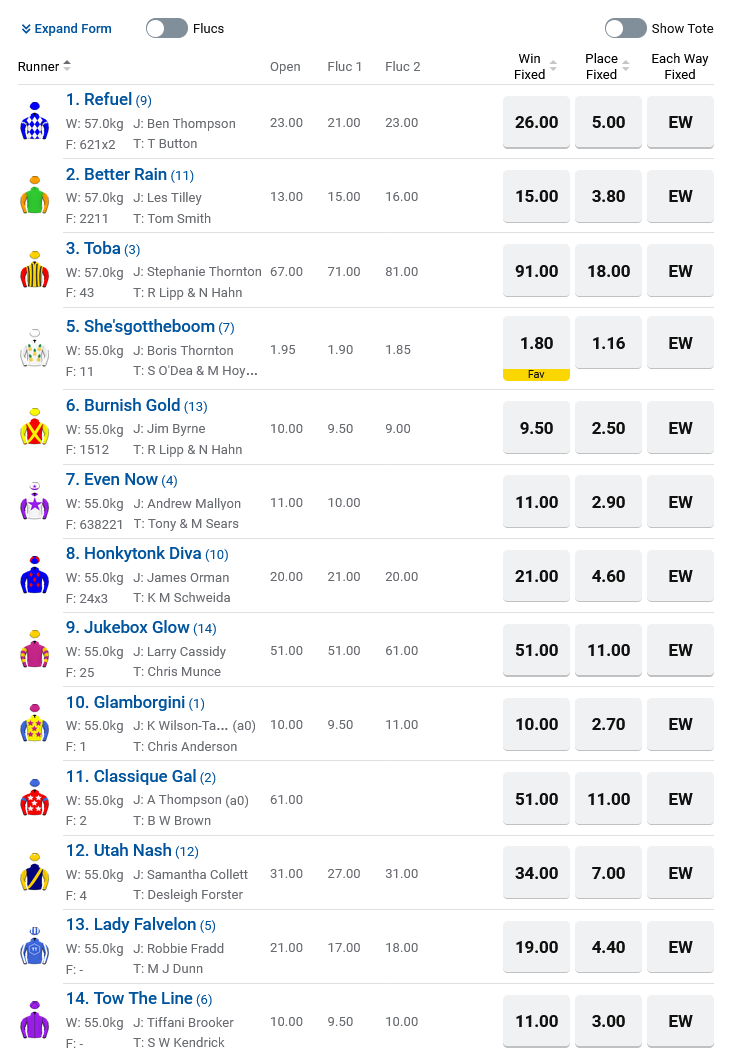Expand Form for all runners
Viewport: 730px width, 1057px height.
pos(66,28)
